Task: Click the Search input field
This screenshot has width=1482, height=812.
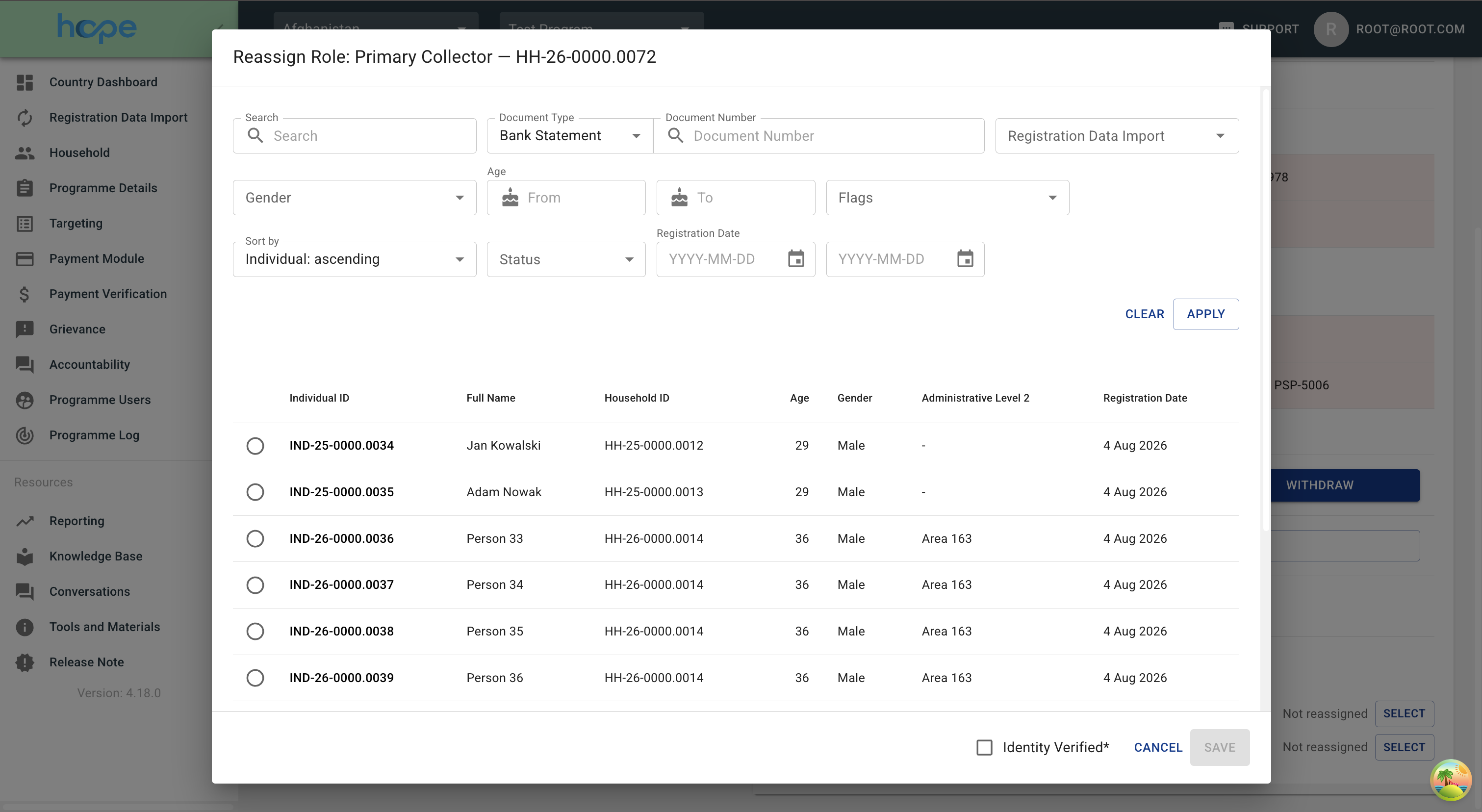Action: point(355,136)
